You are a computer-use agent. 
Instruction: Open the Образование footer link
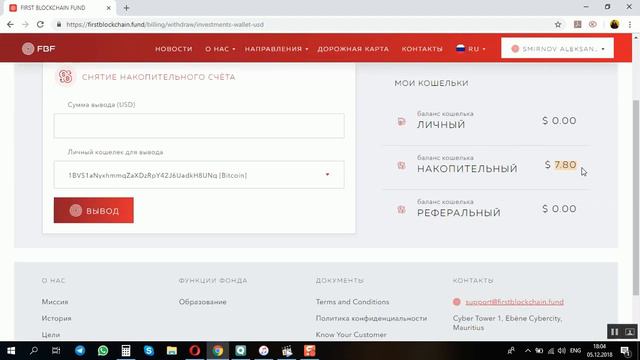(202, 302)
